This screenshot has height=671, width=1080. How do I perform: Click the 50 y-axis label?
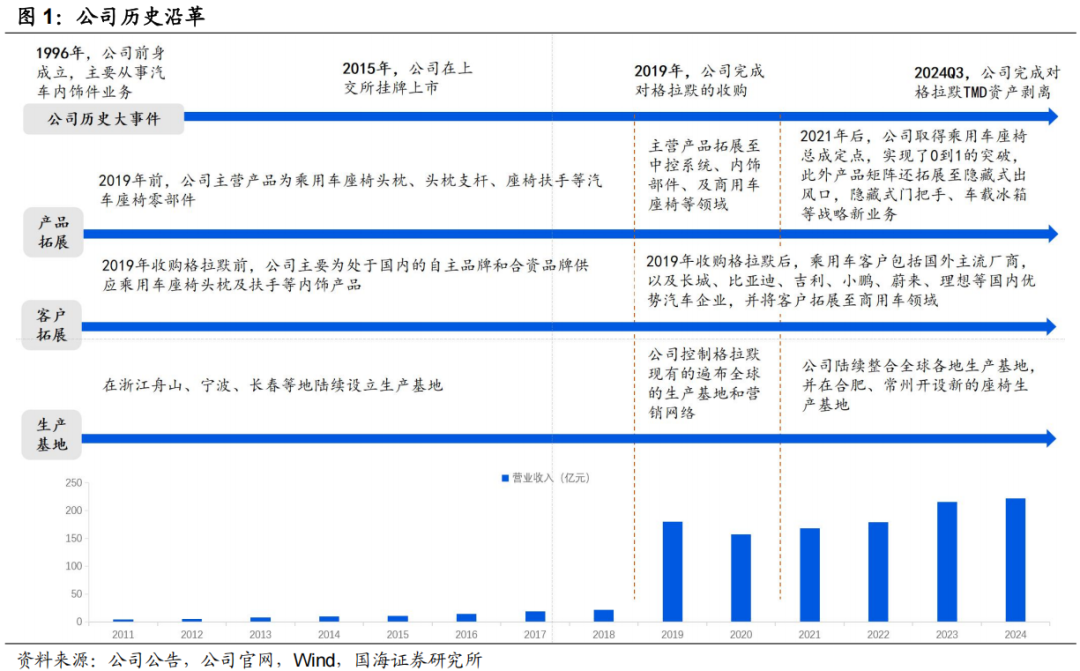[76, 594]
